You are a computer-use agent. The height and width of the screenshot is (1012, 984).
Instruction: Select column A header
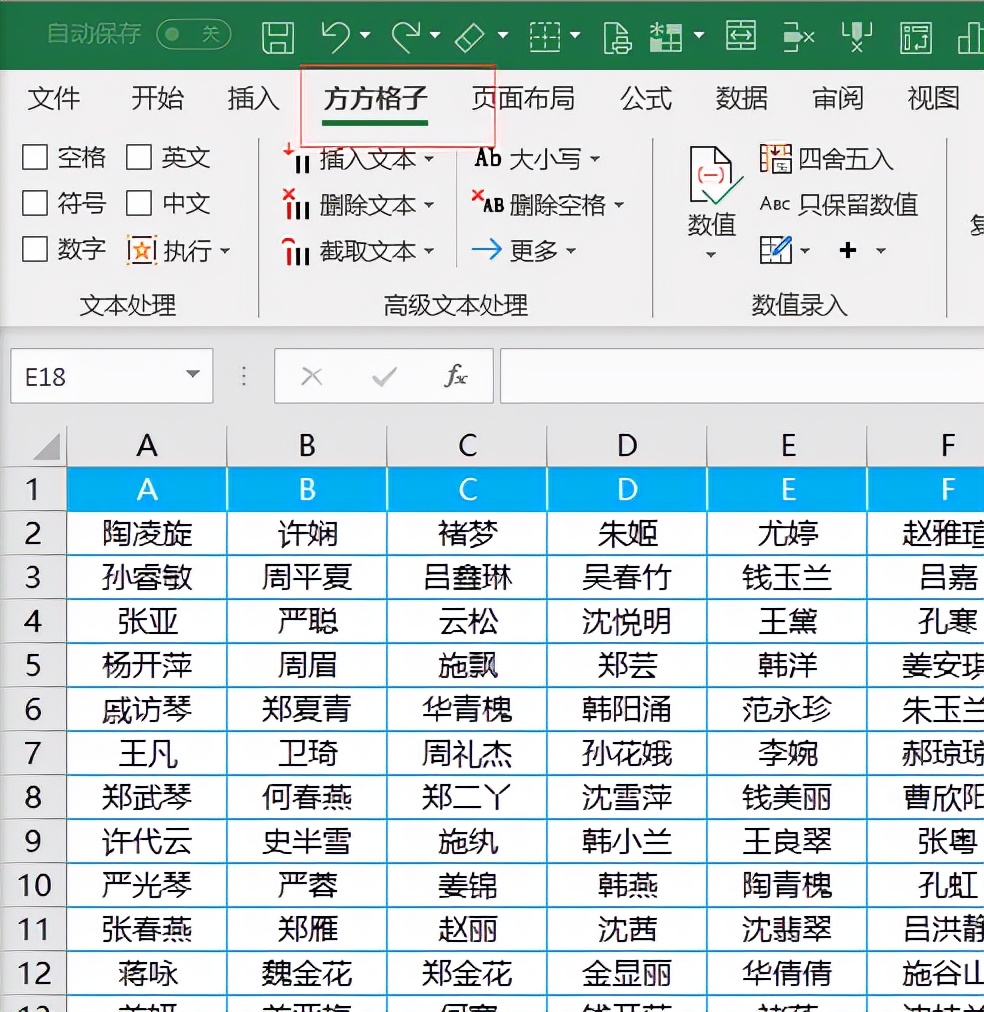click(147, 446)
